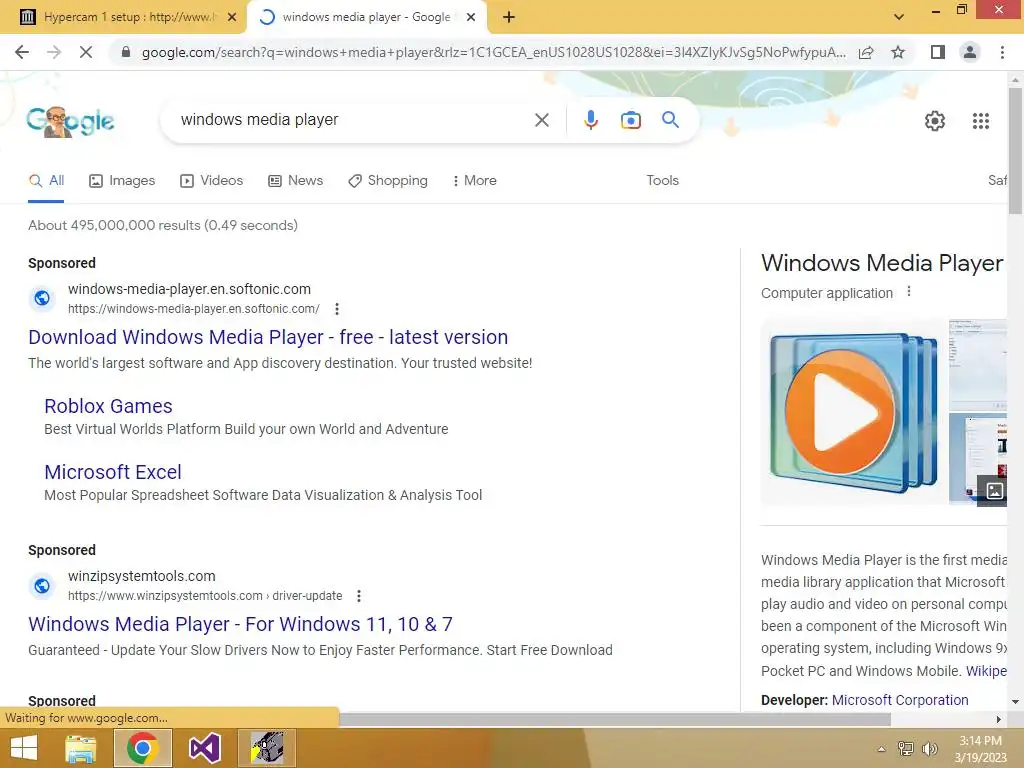
Task: Stop page loading with the X button
Action: pos(86,52)
